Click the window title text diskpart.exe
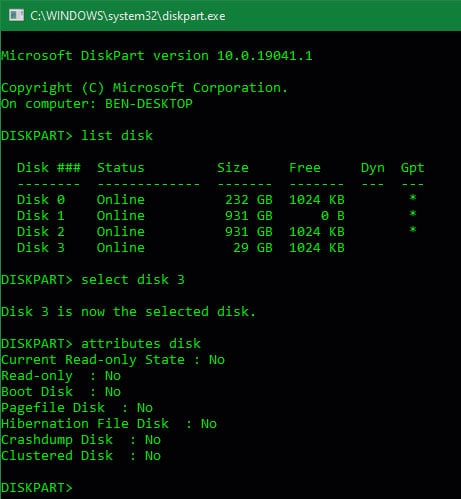The image size is (461, 499). click(128, 16)
